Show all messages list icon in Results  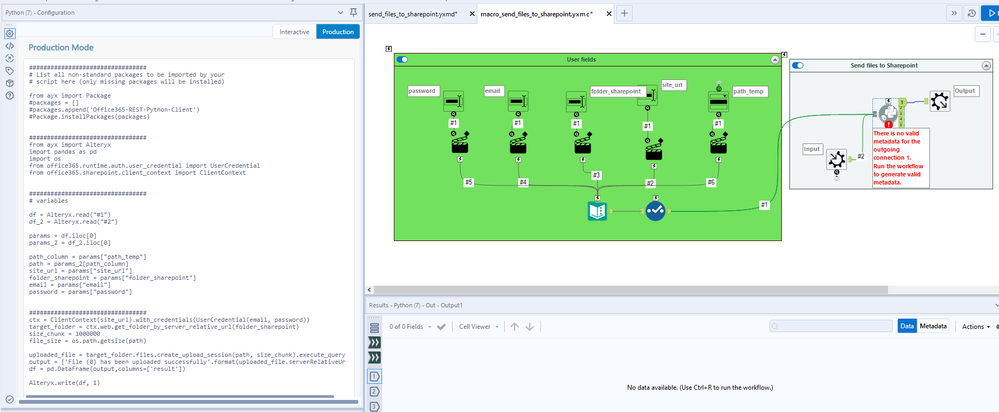click(x=375, y=328)
